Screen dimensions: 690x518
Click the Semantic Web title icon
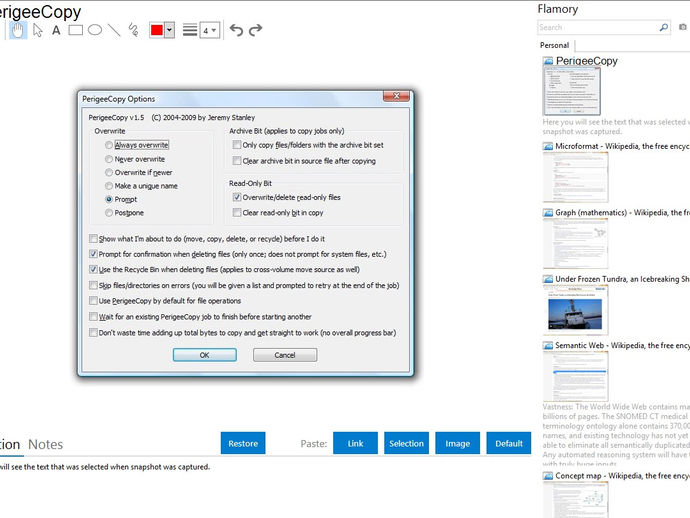tap(548, 345)
